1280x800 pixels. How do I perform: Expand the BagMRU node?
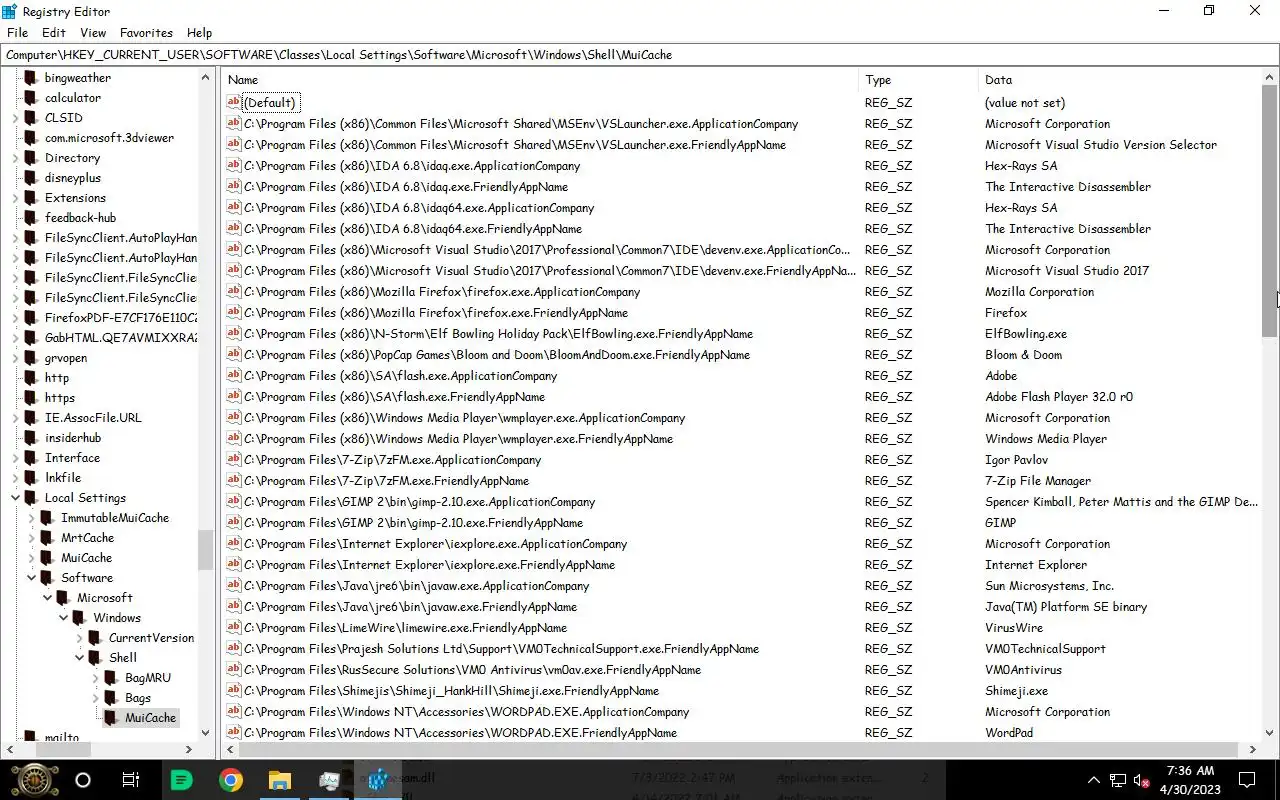[95, 678]
